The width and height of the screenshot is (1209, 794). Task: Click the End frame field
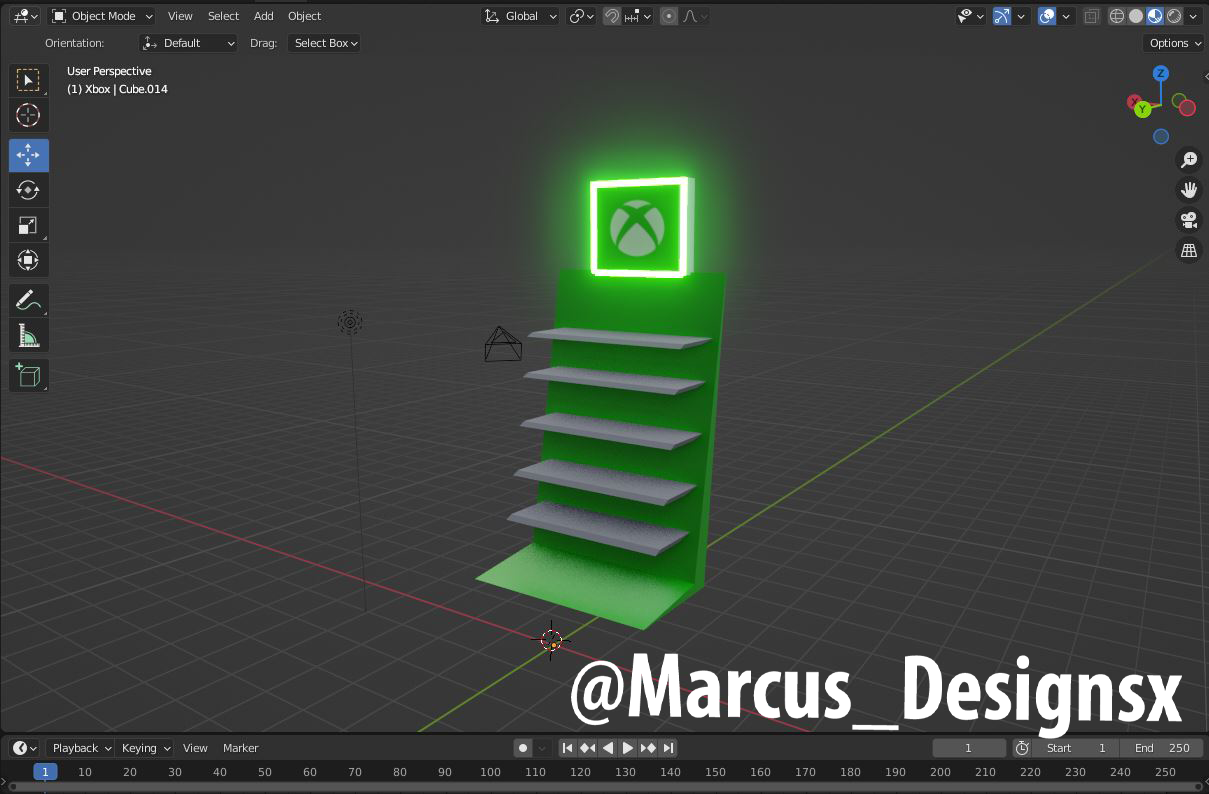[x=1161, y=748]
